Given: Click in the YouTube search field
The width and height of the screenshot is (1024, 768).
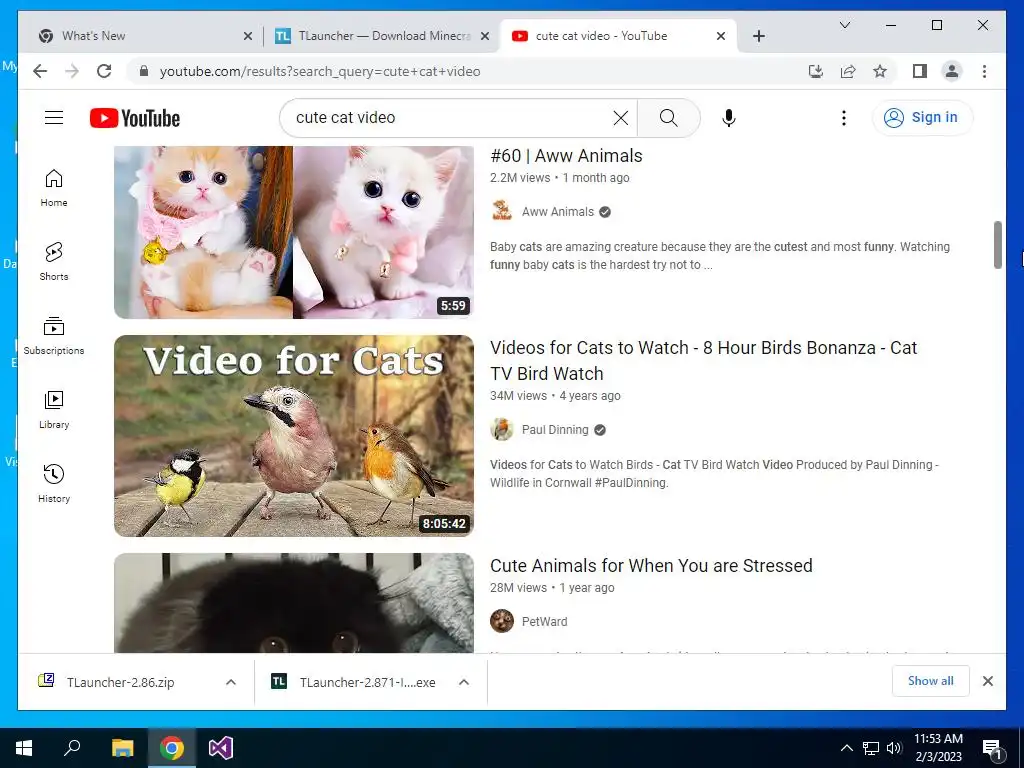Looking at the screenshot, I should pos(451,118).
